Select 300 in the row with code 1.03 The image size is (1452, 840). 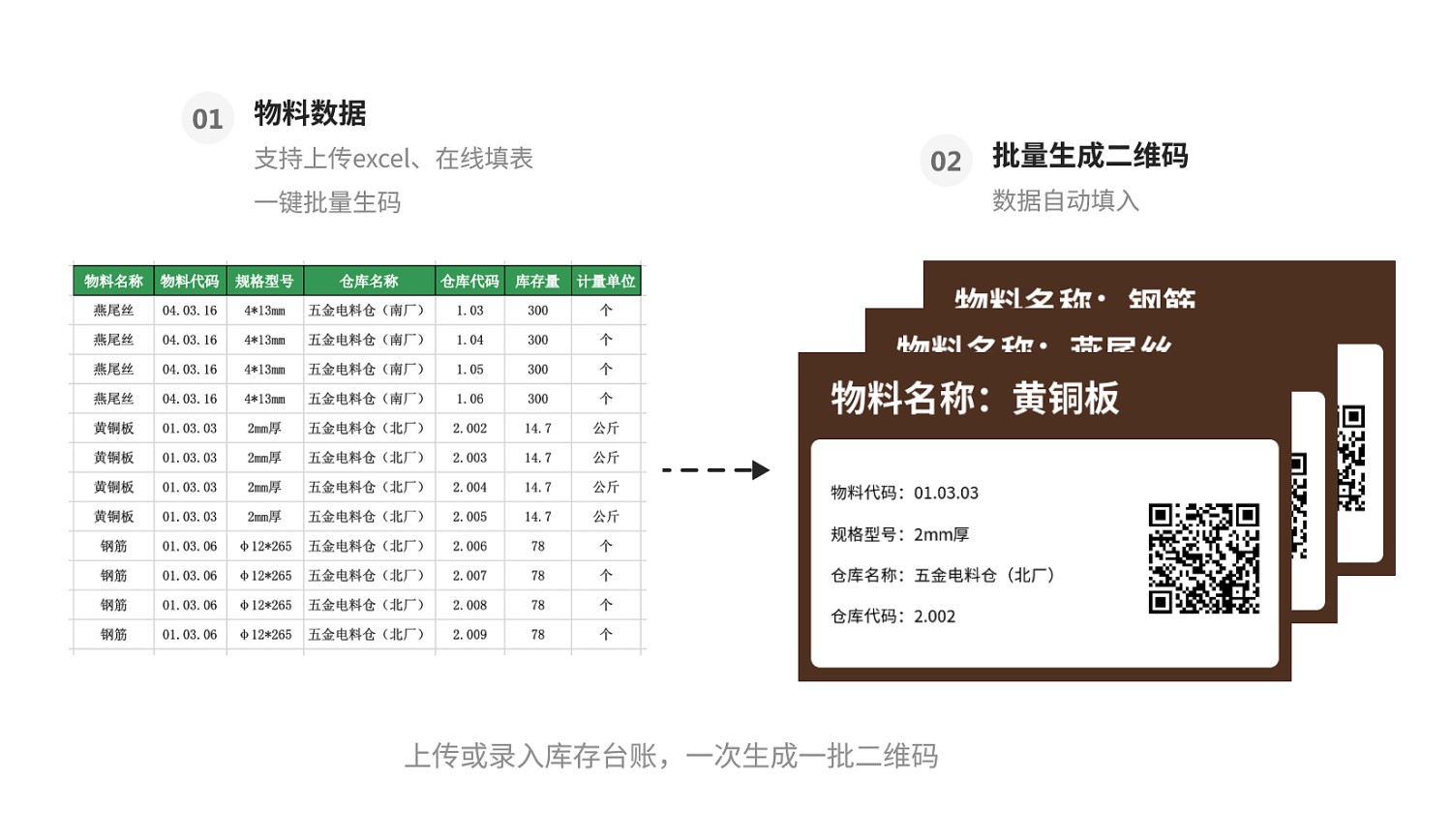coord(537,311)
